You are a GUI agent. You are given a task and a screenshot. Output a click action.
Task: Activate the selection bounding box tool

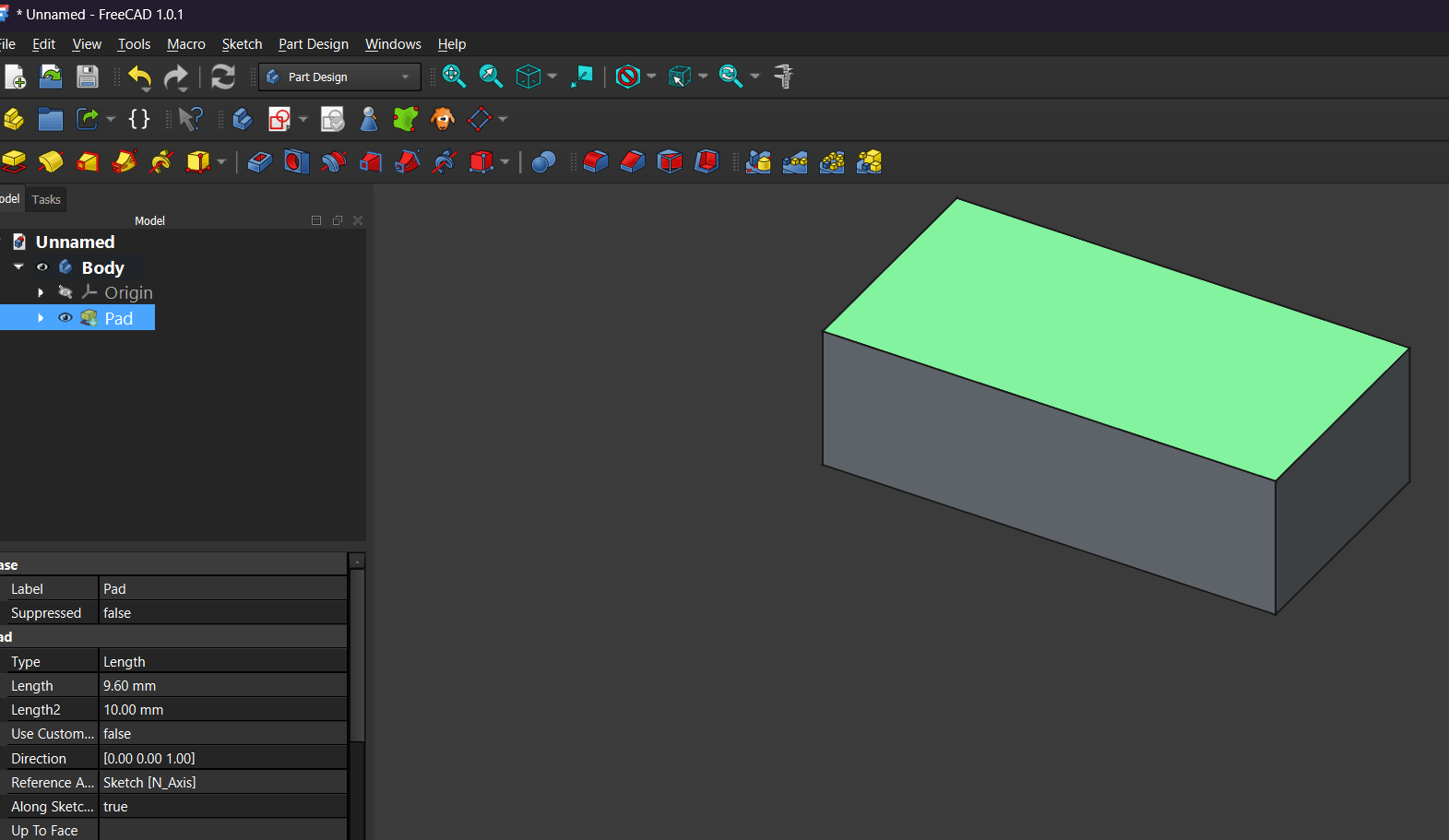click(680, 77)
